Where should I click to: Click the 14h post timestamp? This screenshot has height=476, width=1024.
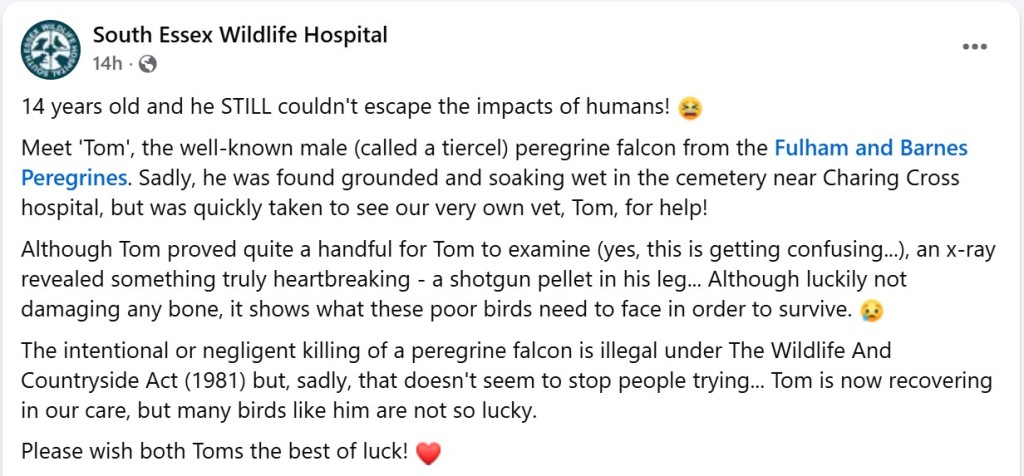(x=107, y=64)
